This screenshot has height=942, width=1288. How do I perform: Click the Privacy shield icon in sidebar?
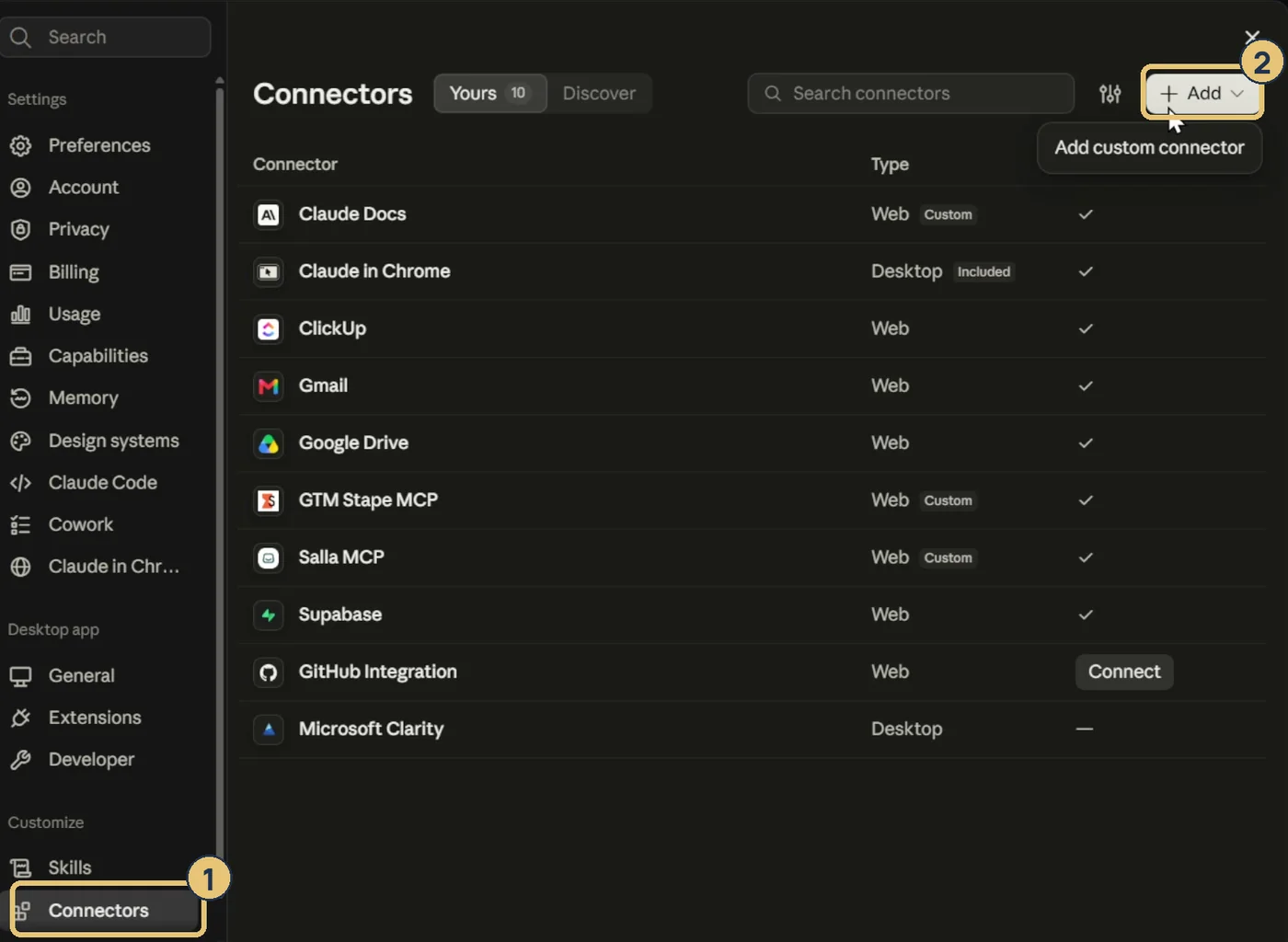point(20,229)
